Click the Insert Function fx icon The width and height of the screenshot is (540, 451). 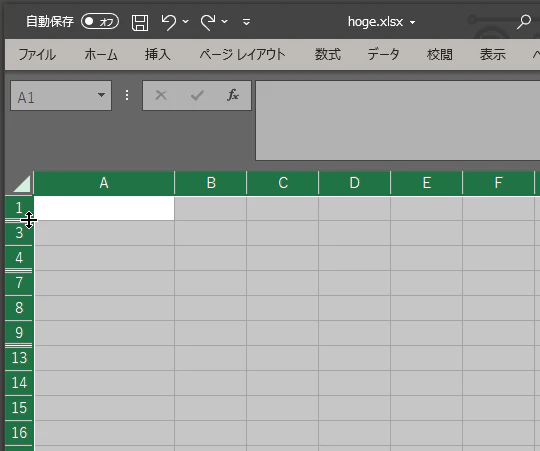233,95
